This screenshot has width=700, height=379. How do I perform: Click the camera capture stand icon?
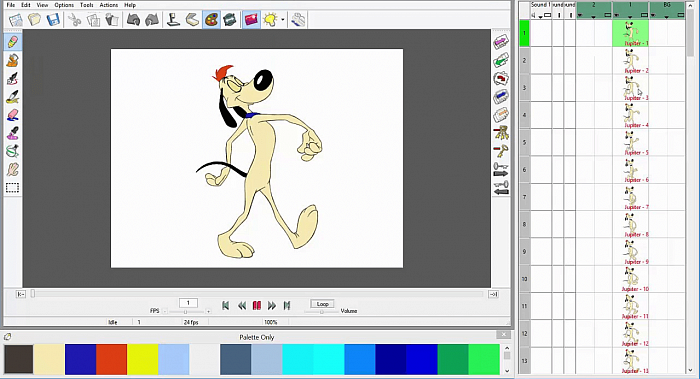point(173,20)
